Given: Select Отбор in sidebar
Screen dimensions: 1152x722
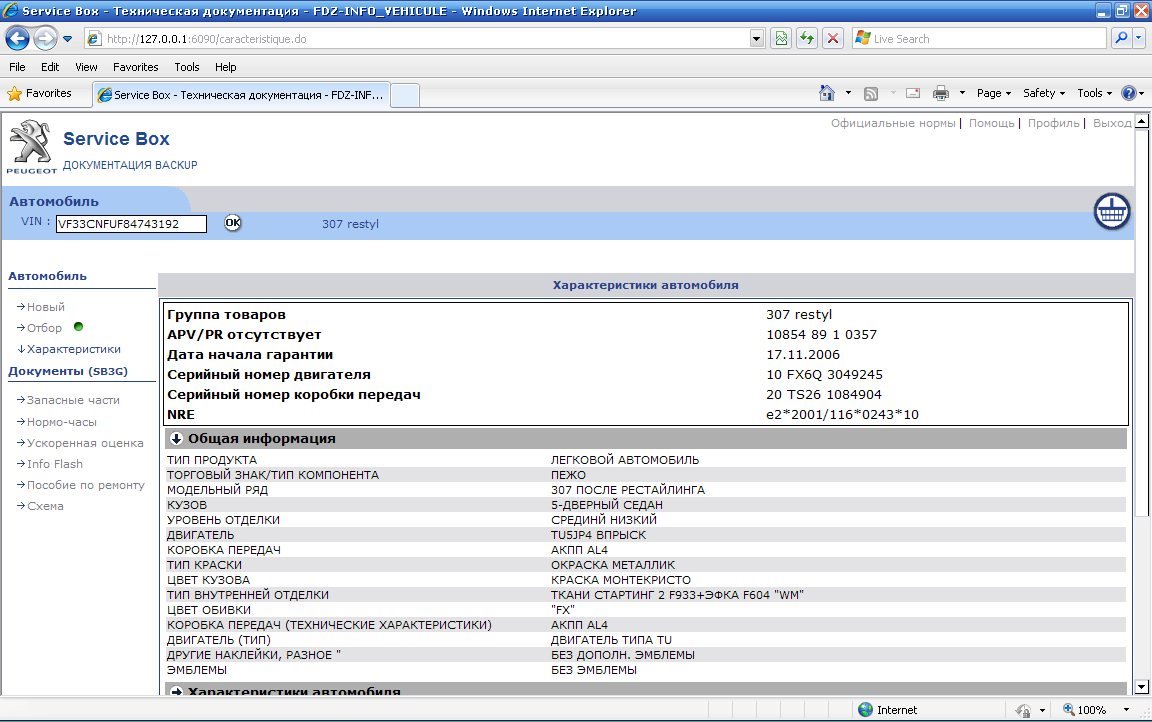Looking at the screenshot, I should point(44,328).
